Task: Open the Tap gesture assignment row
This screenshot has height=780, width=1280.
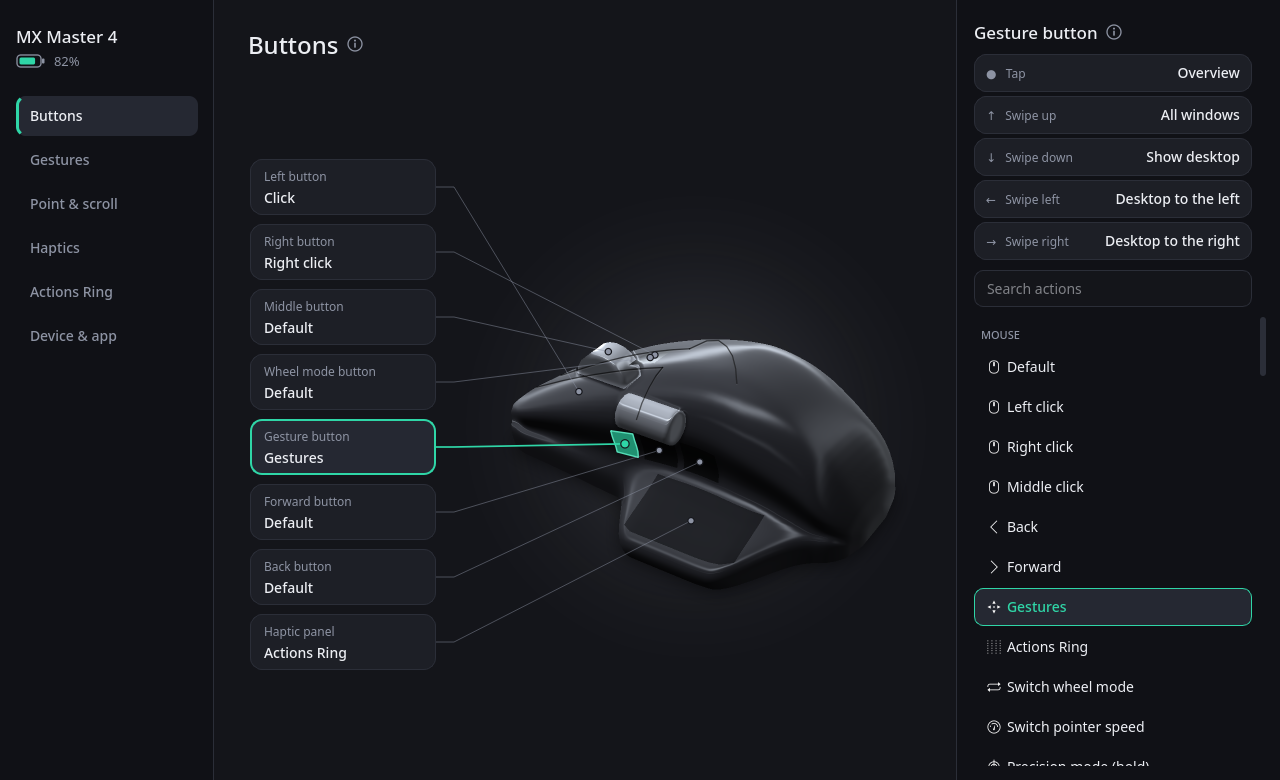Action: pos(1113,73)
